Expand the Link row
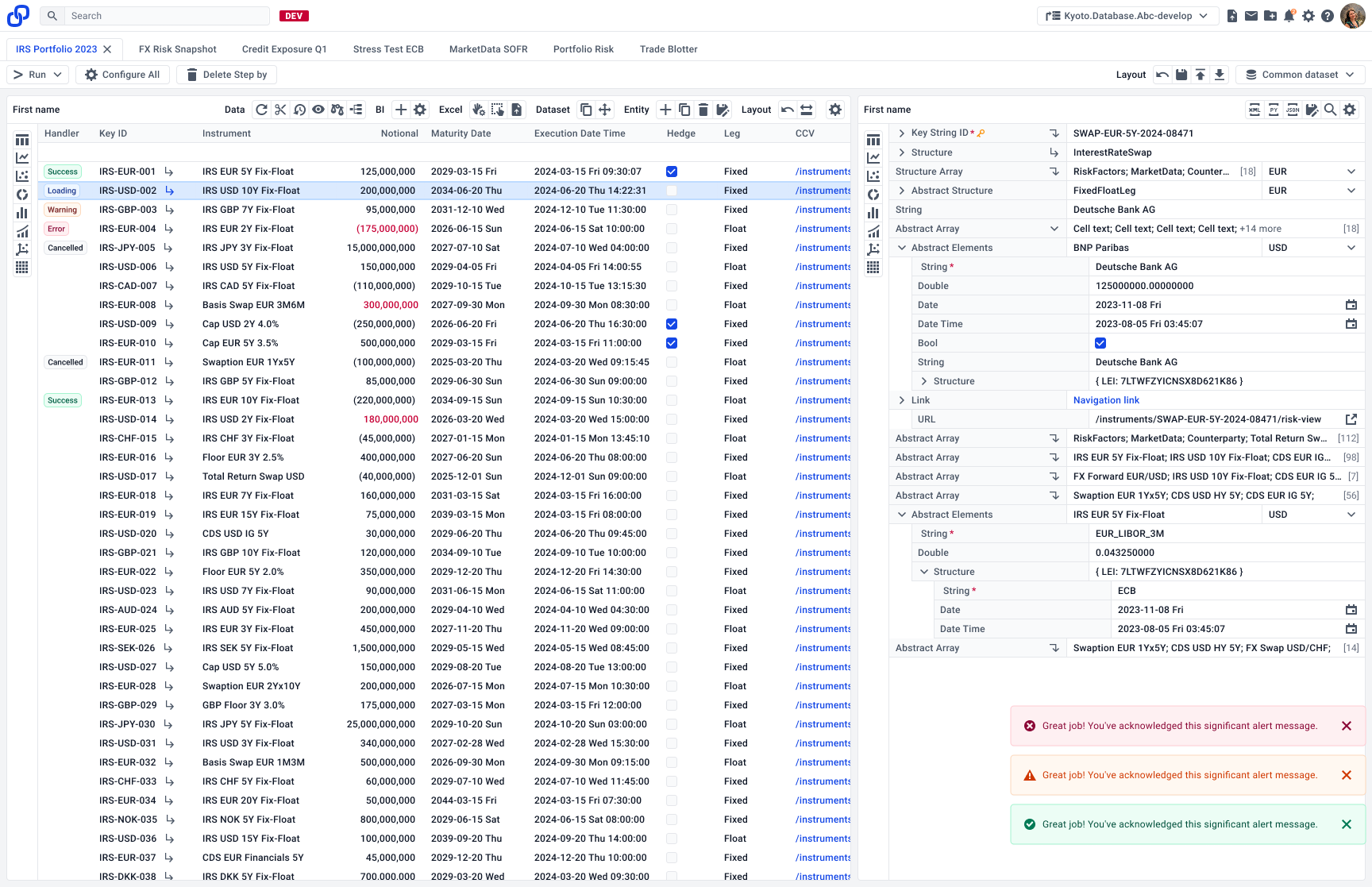The height and width of the screenshot is (887, 1372). click(902, 400)
